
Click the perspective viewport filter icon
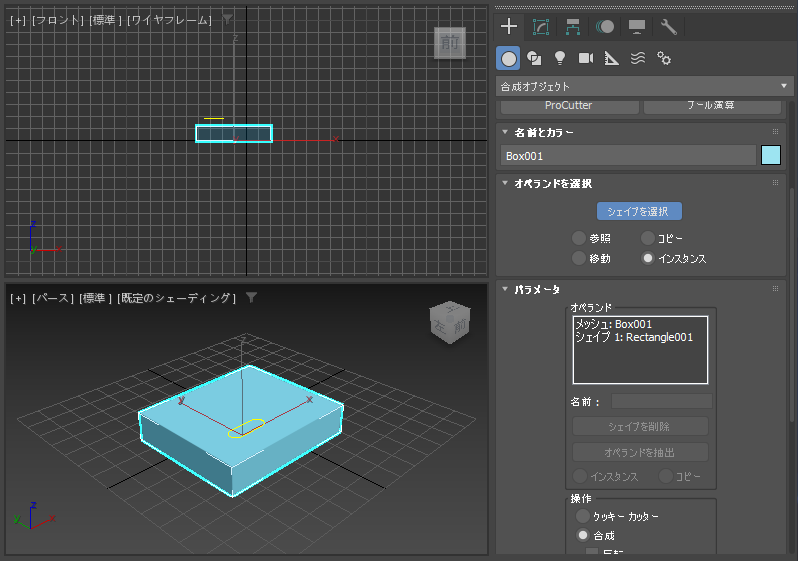coord(251,298)
